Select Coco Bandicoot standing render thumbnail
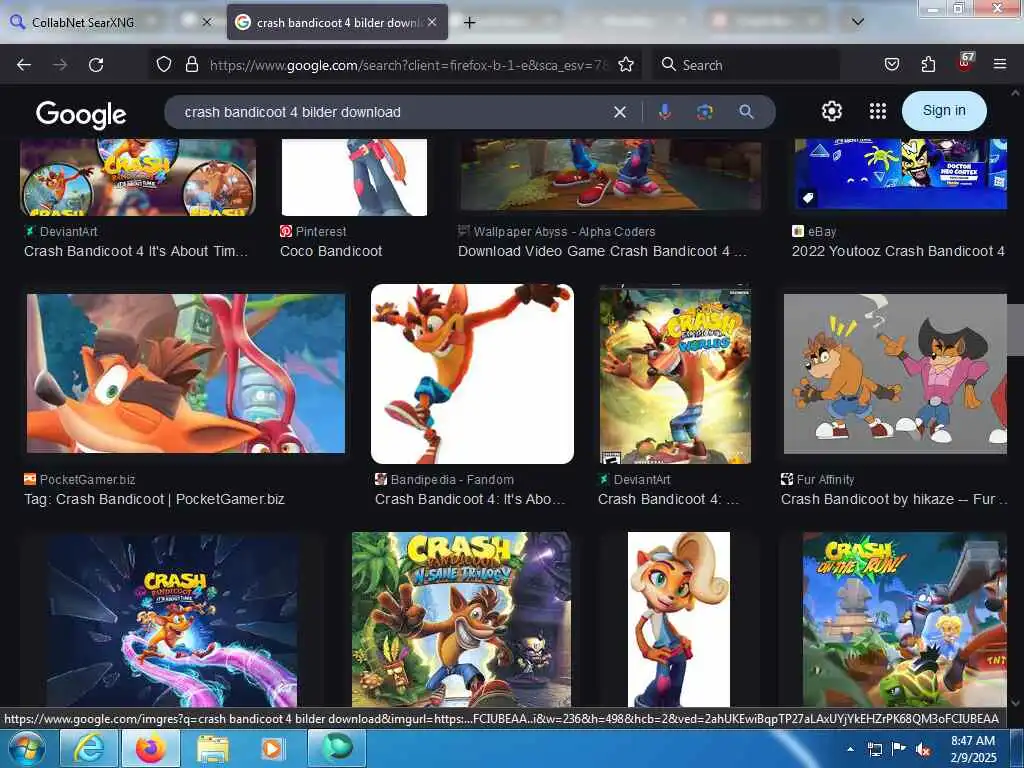1024x768 pixels. point(679,619)
